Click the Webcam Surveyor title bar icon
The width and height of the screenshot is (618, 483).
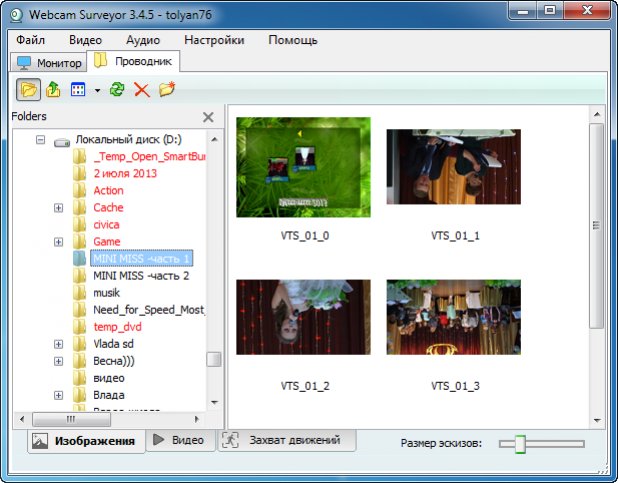[16, 15]
